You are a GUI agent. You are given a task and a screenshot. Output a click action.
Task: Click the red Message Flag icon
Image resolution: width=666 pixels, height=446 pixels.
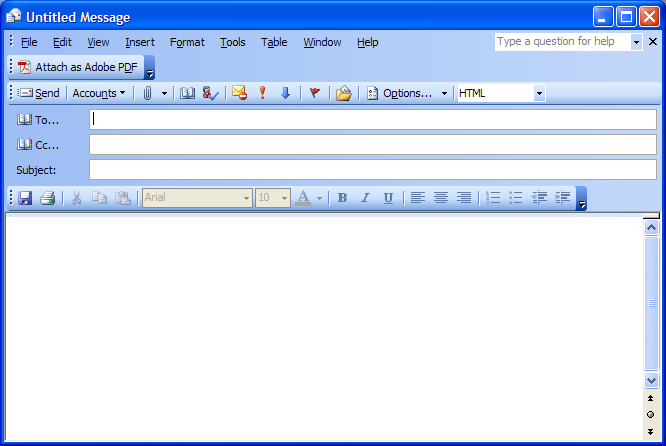tap(315, 93)
